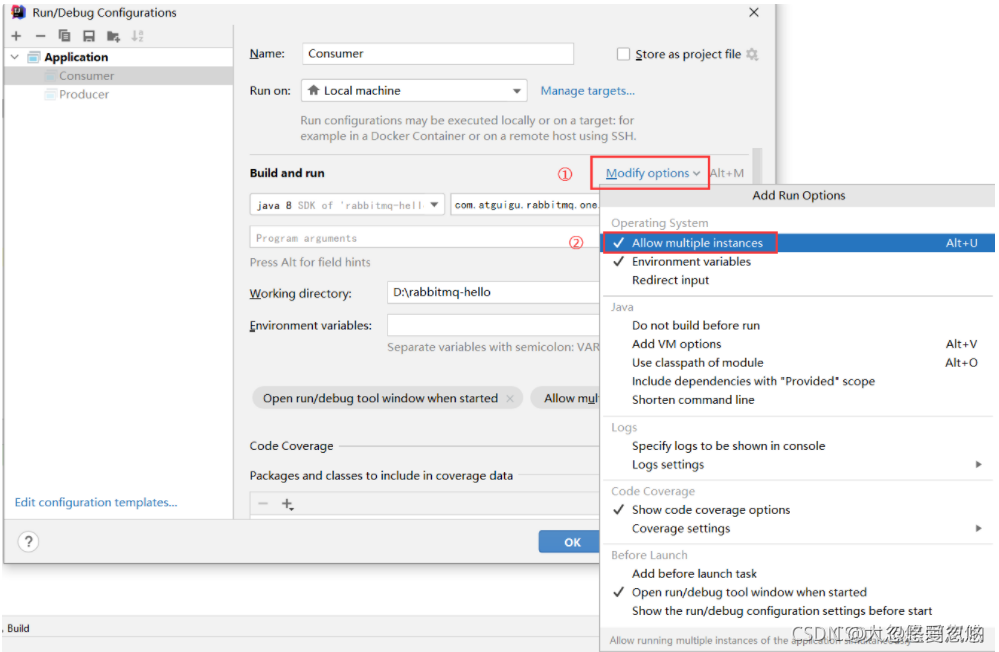Viewport: 999px width, 652px height.
Task: Expand the Logs settings submenu
Action: coord(798,465)
